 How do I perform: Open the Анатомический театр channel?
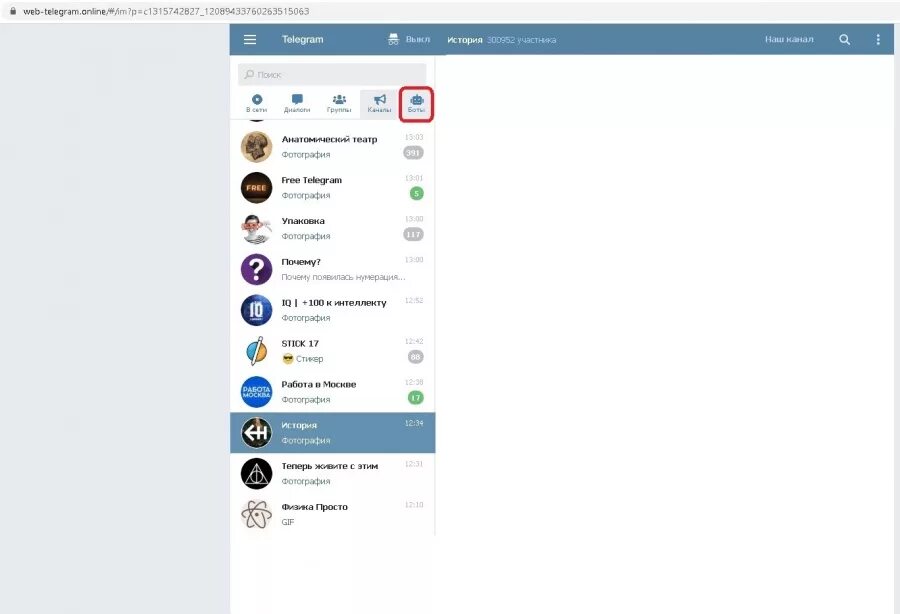[332, 146]
